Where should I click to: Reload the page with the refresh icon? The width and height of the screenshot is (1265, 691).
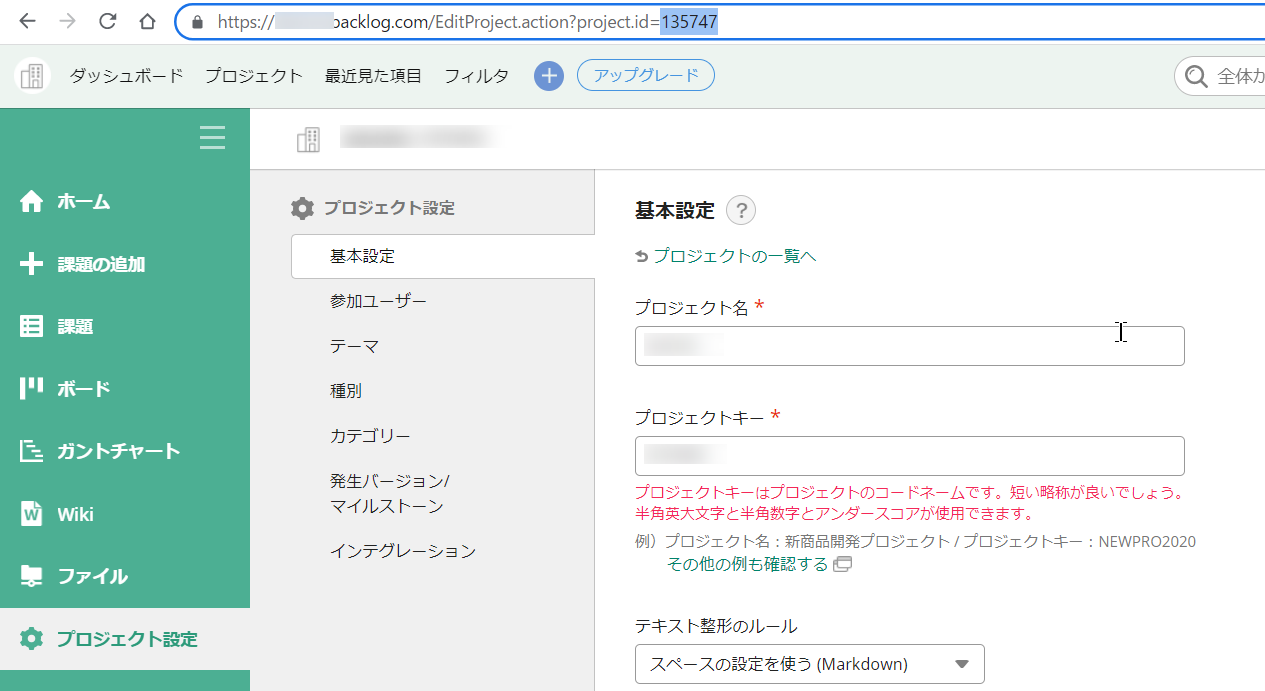coord(108,21)
